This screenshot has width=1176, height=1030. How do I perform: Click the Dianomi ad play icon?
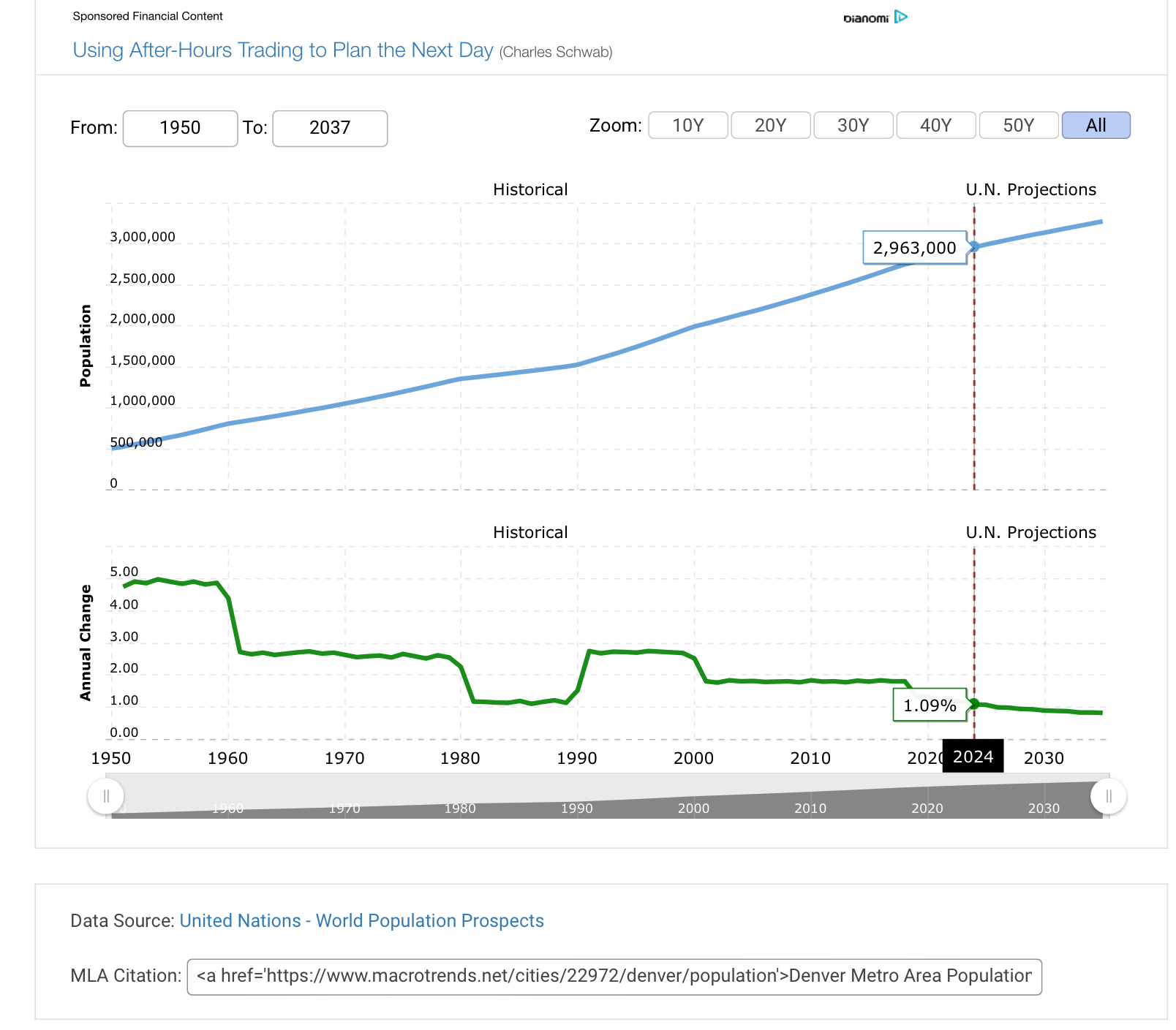coord(901,17)
